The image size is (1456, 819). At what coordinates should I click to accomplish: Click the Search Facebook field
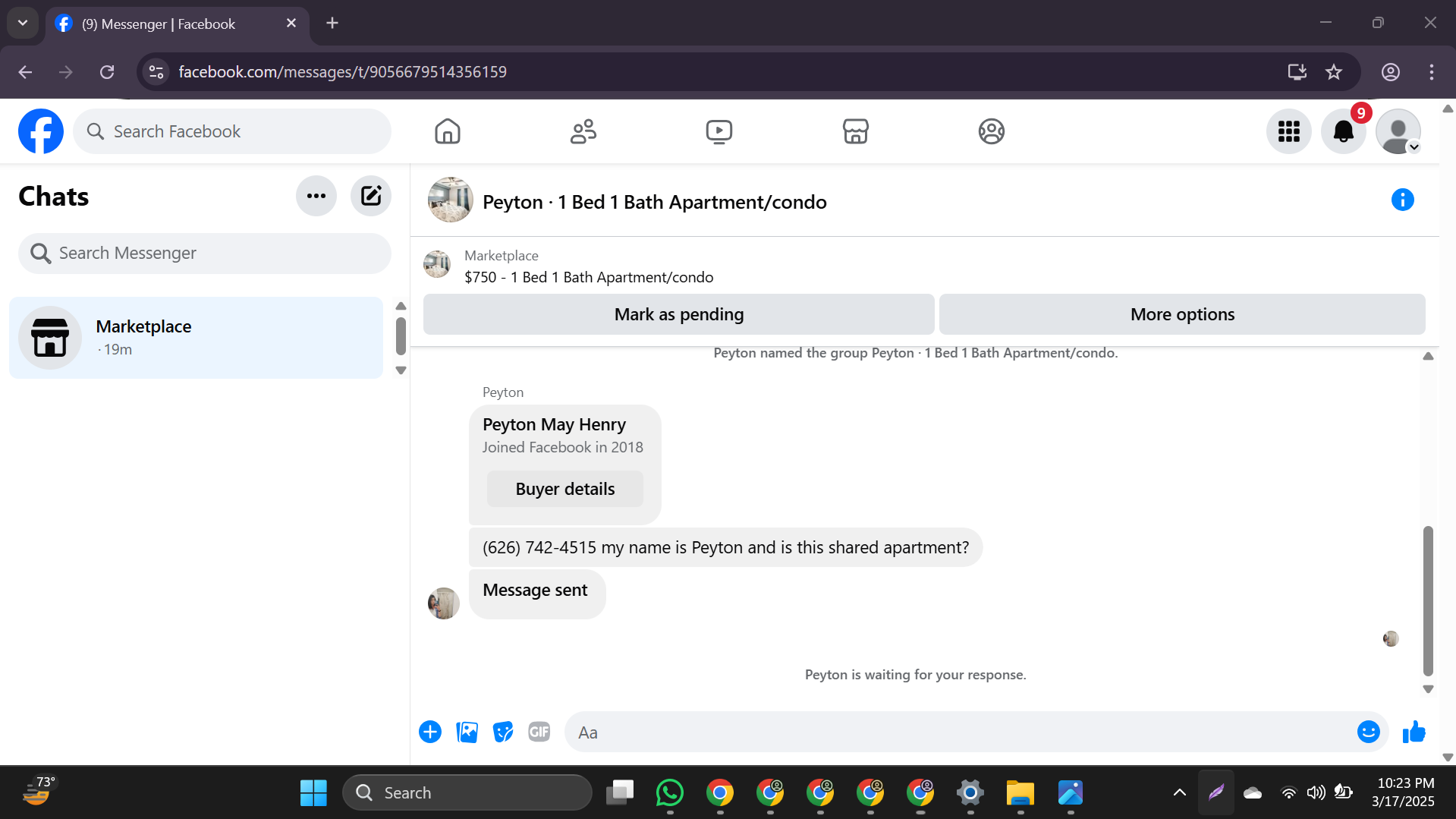(232, 131)
